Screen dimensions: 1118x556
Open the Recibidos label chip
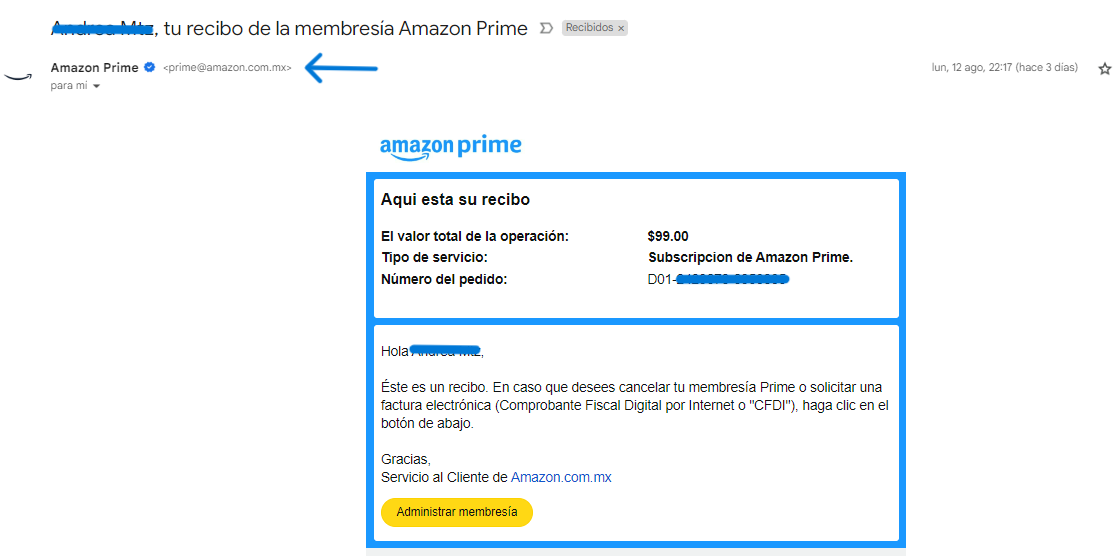[589, 28]
